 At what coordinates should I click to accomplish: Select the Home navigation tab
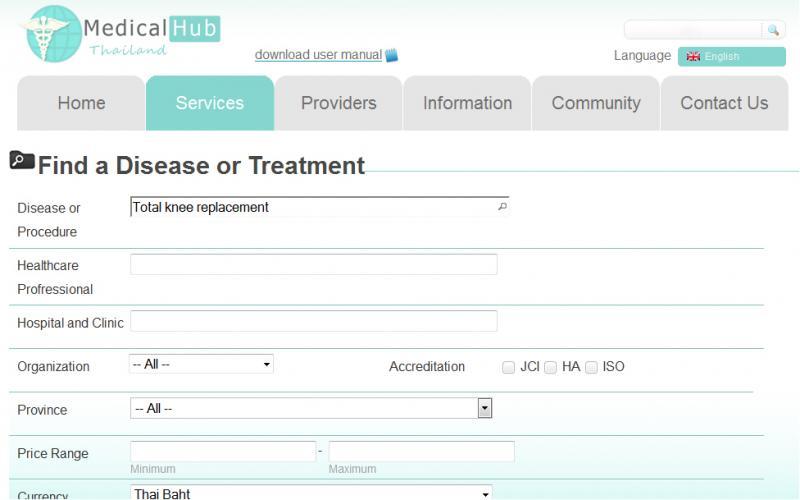pos(81,103)
